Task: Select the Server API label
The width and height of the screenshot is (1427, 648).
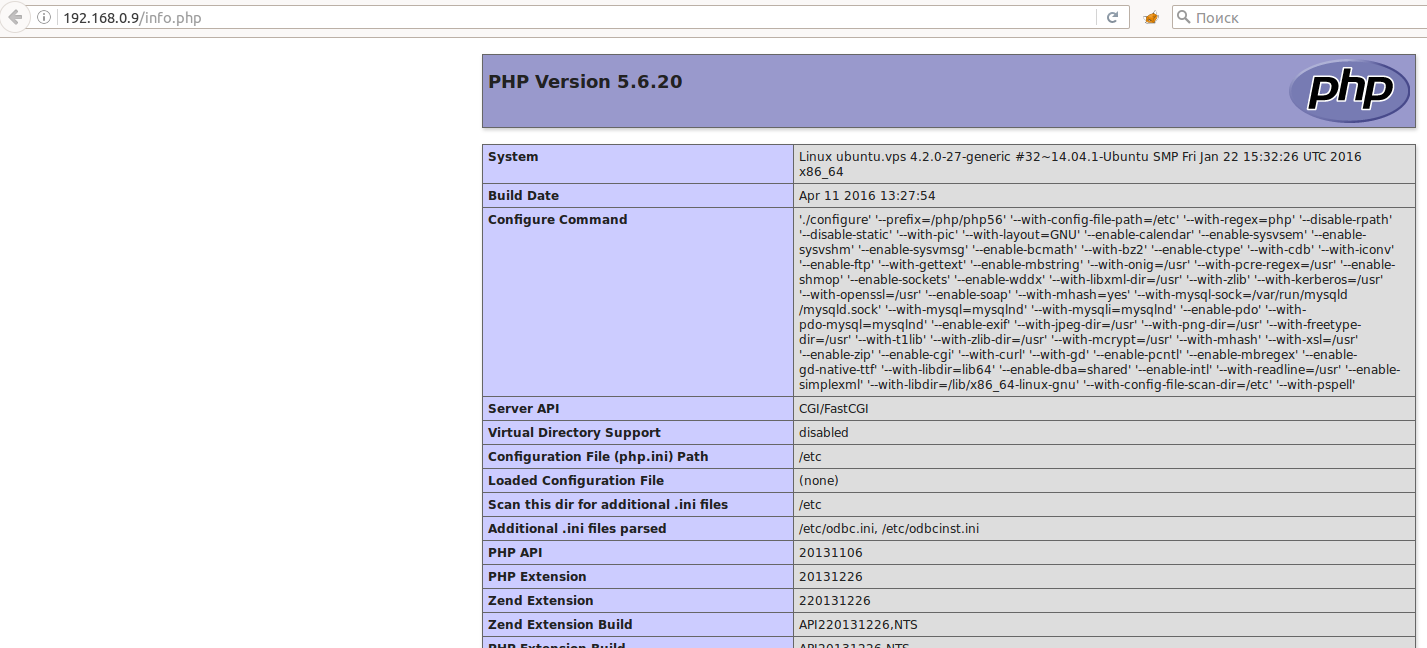Action: pyautogui.click(x=524, y=409)
